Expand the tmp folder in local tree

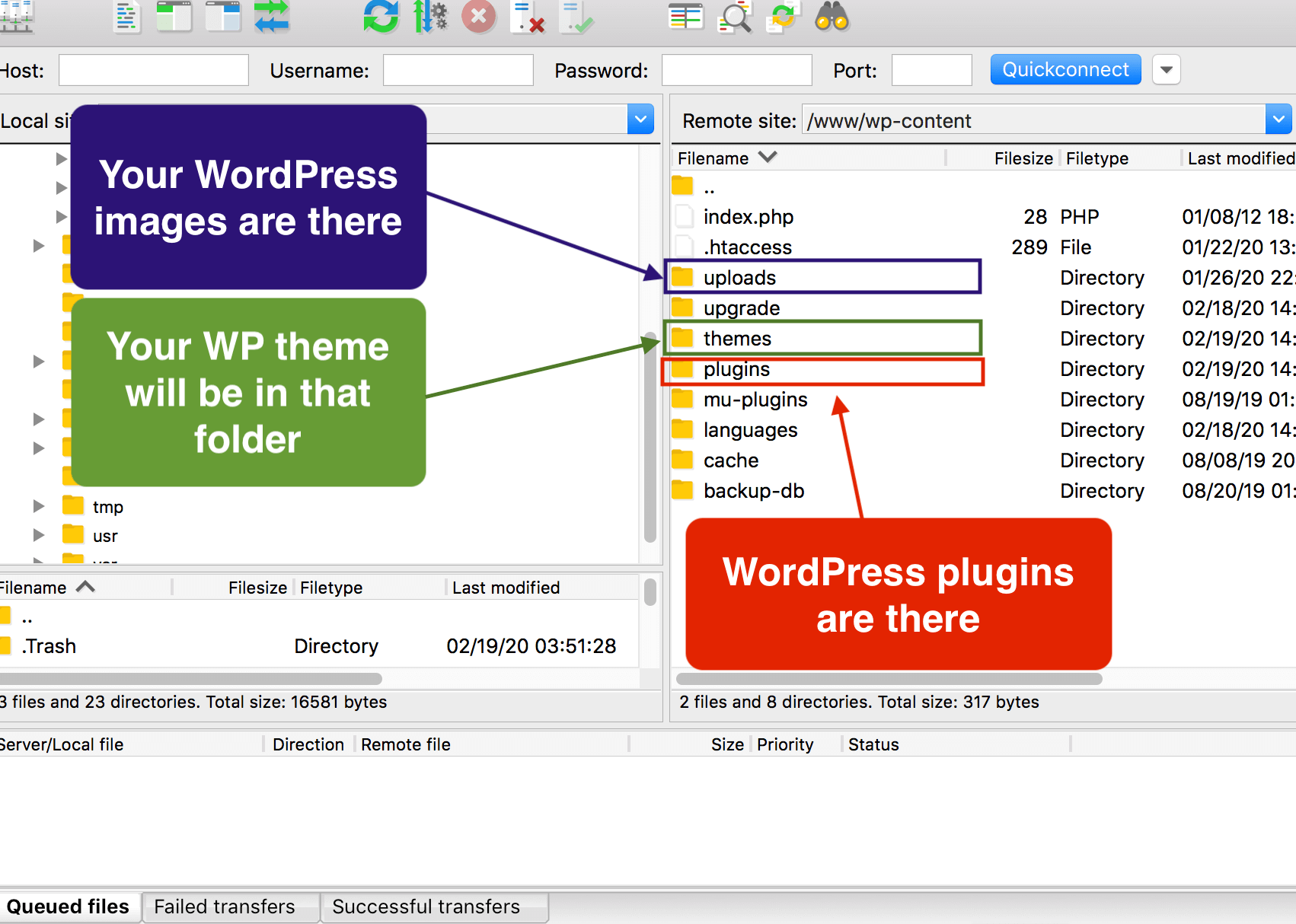click(x=39, y=506)
